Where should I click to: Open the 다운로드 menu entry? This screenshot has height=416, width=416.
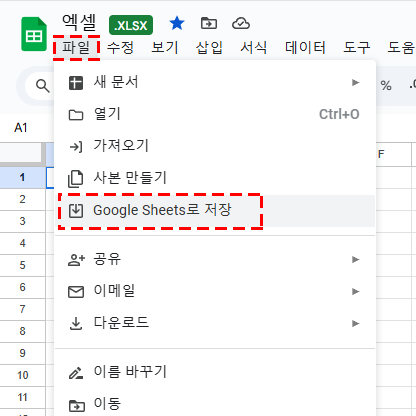coord(215,323)
